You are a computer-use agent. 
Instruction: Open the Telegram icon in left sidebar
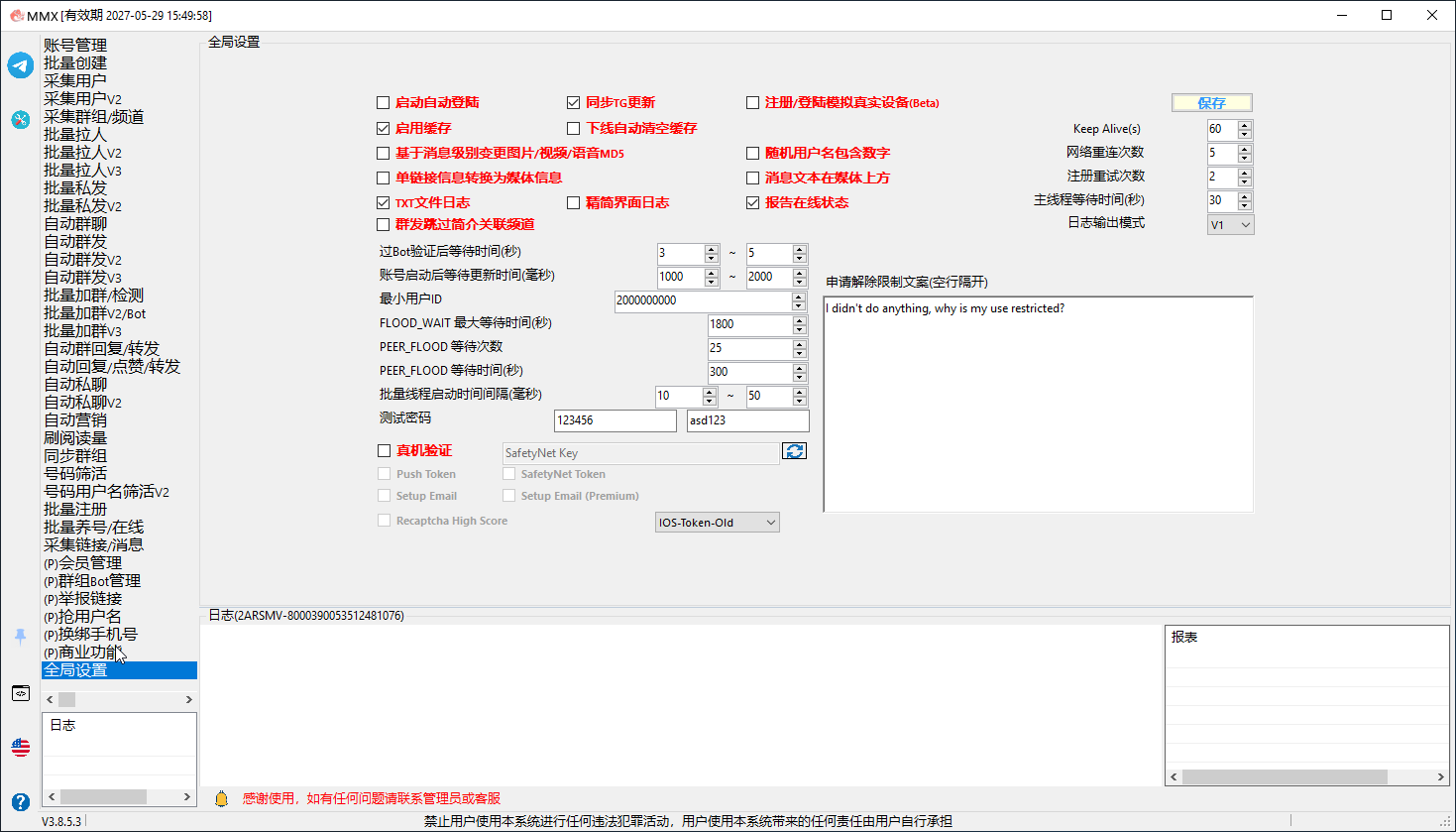coord(21,65)
